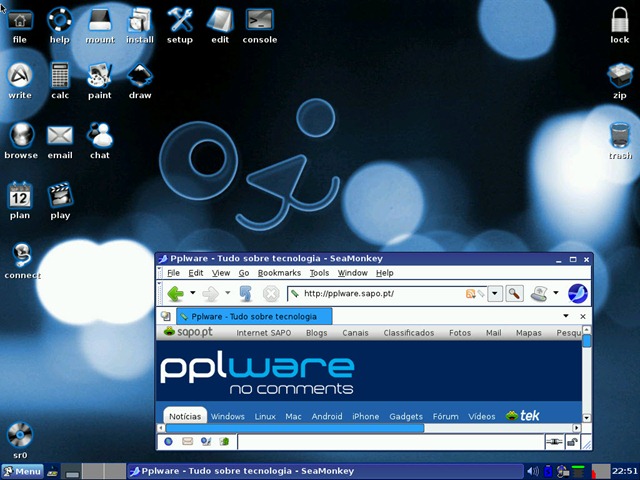Click the Notícias tab on Pplware

pyautogui.click(x=185, y=416)
